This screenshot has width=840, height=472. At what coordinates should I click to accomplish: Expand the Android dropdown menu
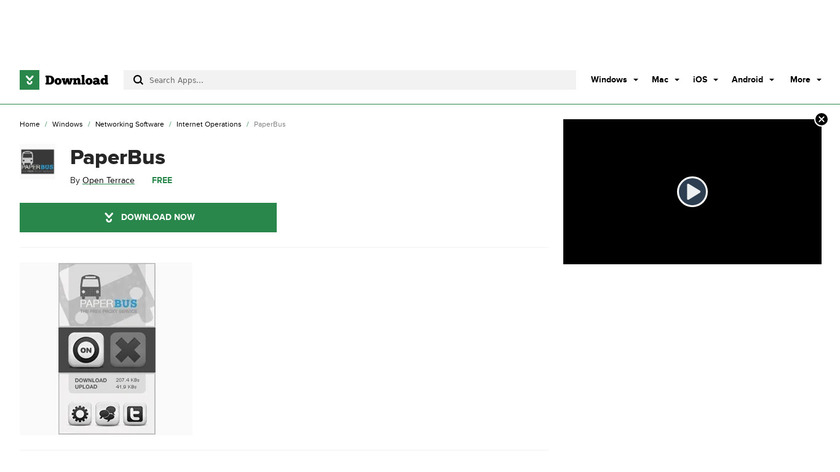tap(753, 79)
